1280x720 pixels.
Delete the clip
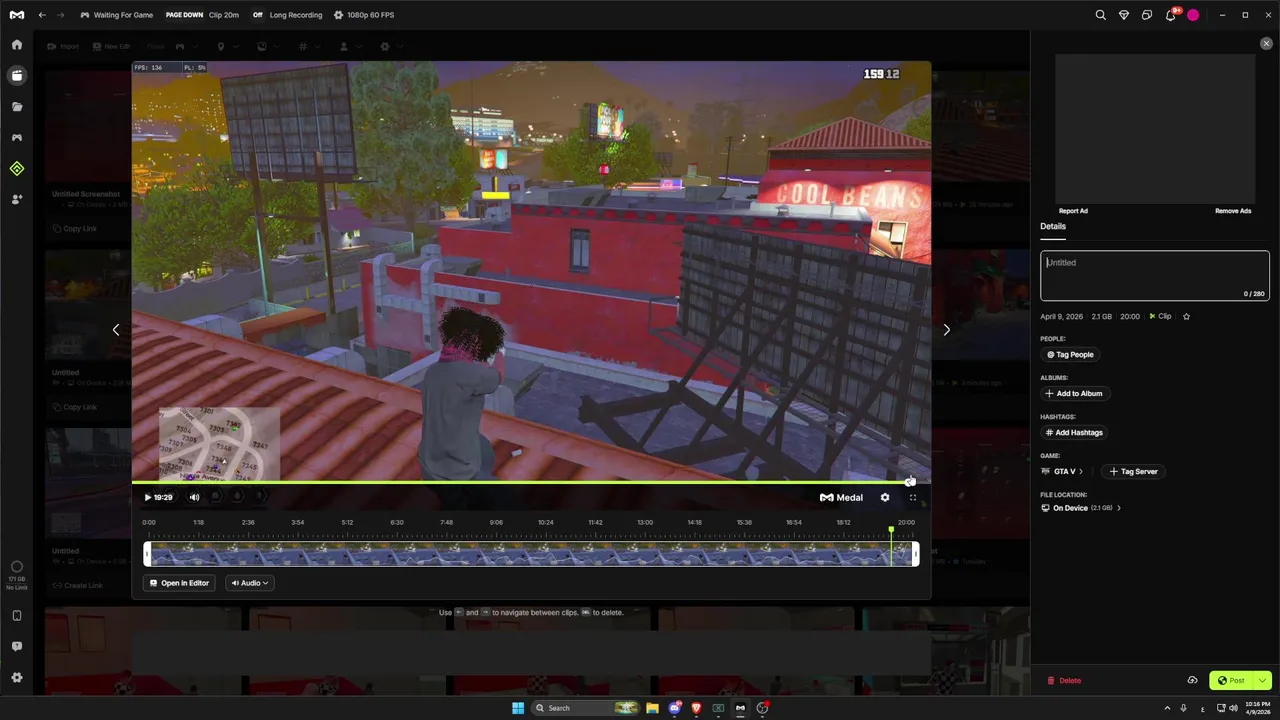pos(1064,680)
